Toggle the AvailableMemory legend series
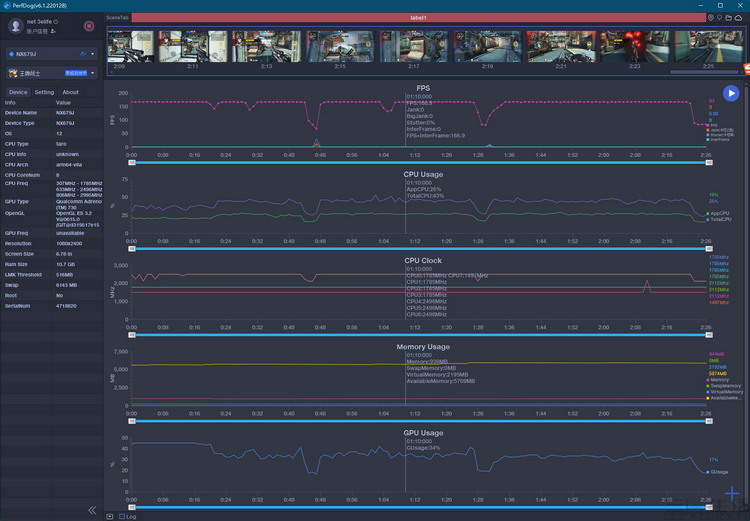Image resolution: width=750 pixels, height=521 pixels. pyautogui.click(x=724, y=398)
